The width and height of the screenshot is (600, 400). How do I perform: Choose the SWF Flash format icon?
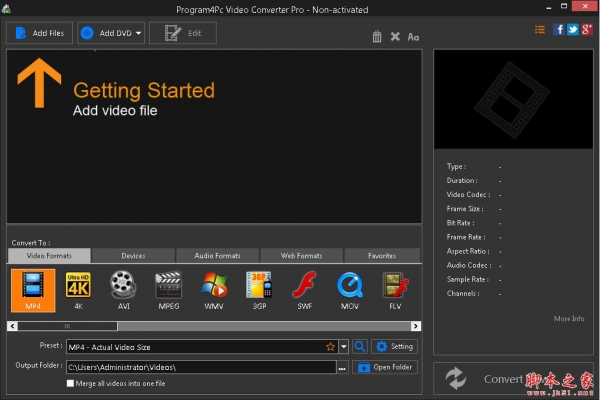pos(304,291)
